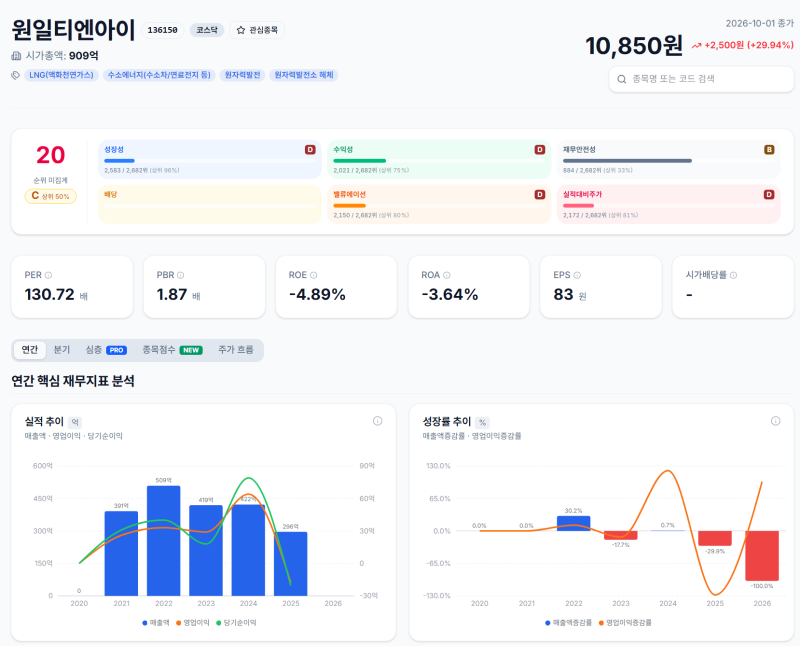Image resolution: width=800 pixels, height=646 pixels.
Task: Click the % unit badge by 성장률 추이
Action: (x=482, y=422)
